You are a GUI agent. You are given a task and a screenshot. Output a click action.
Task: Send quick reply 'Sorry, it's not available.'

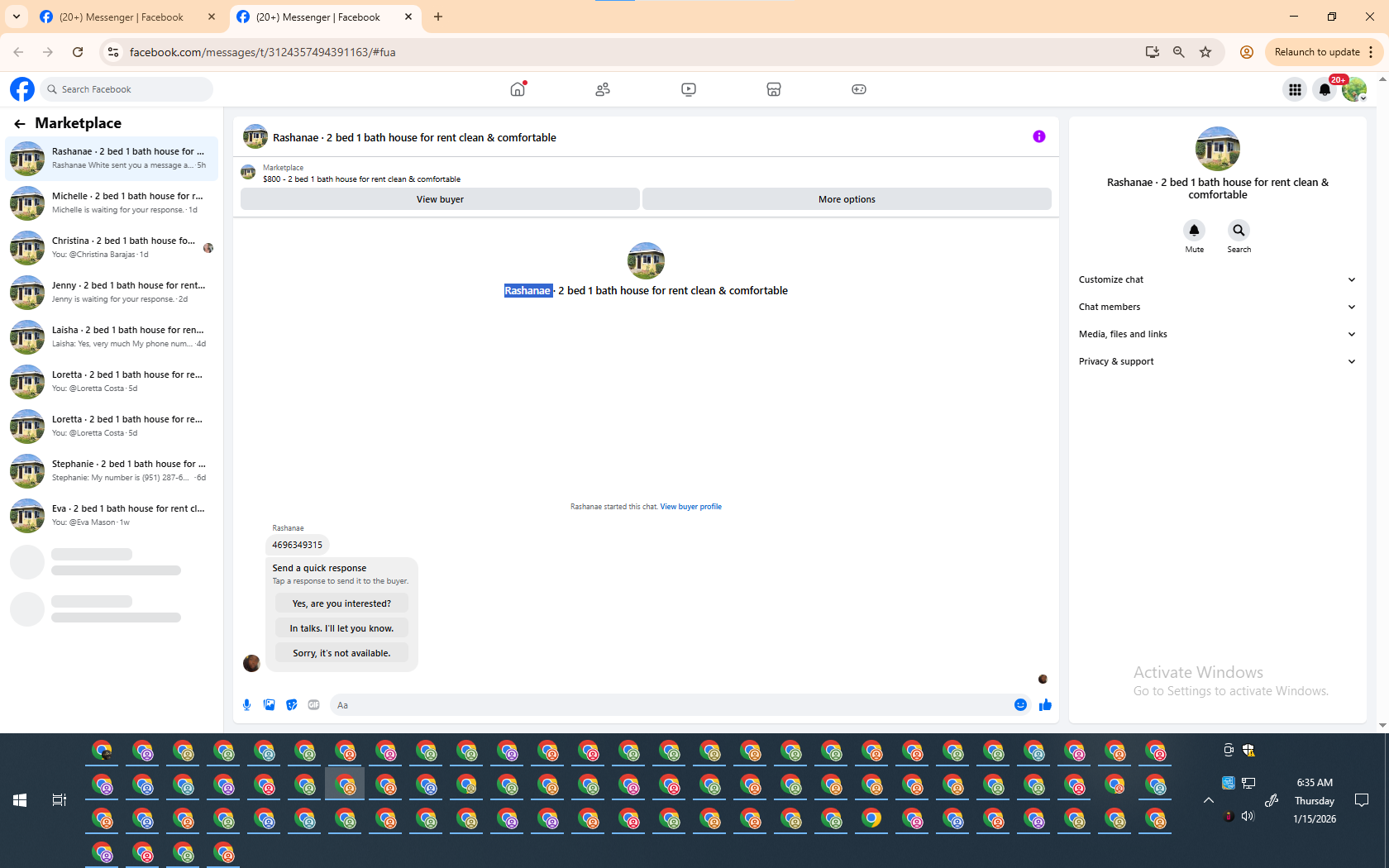click(341, 653)
